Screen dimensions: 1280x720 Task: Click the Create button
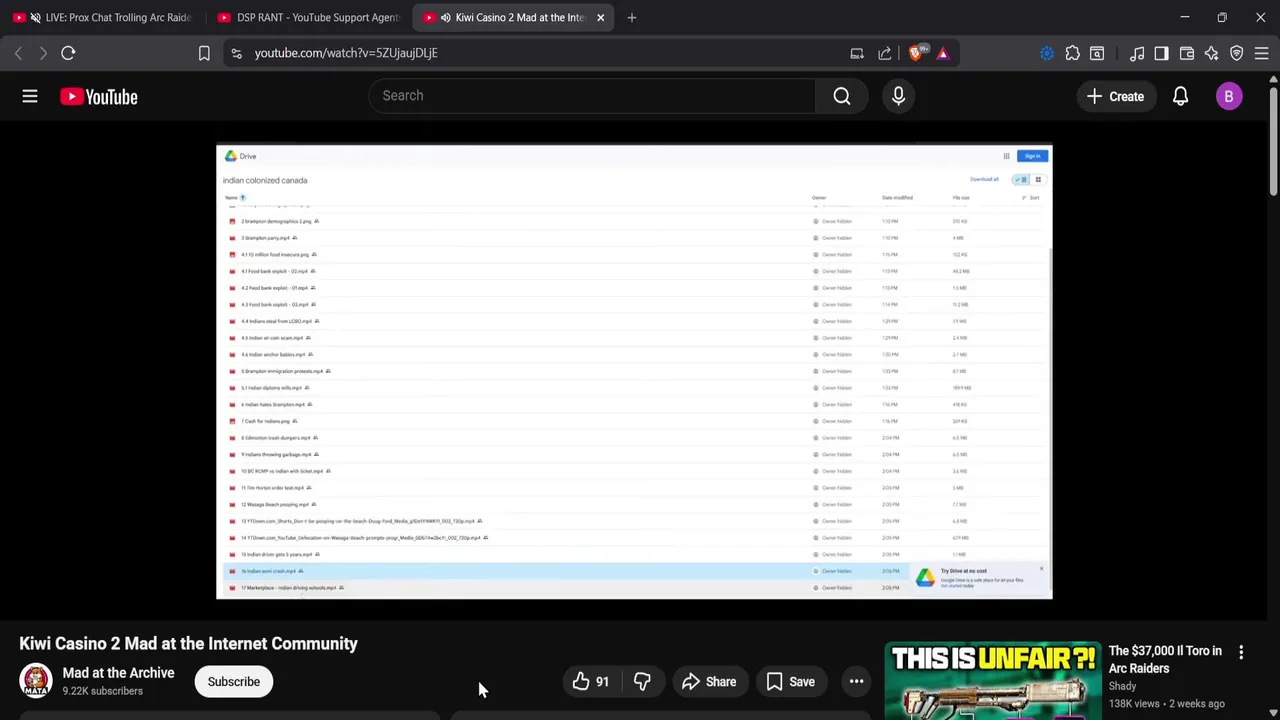[1116, 97]
